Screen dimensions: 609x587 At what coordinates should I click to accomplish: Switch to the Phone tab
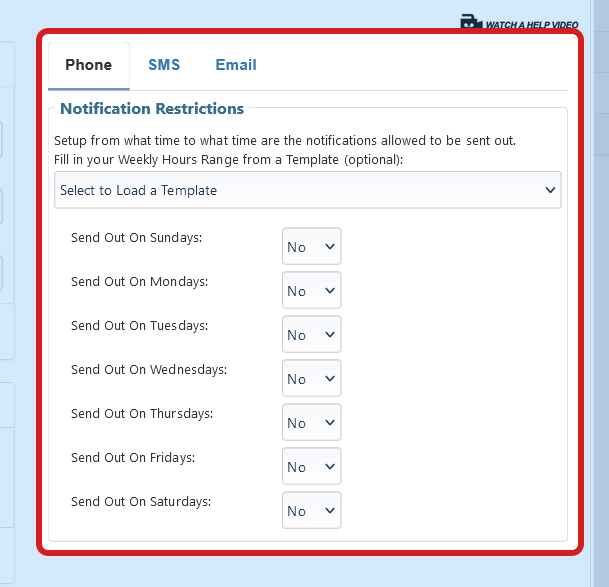coord(88,65)
